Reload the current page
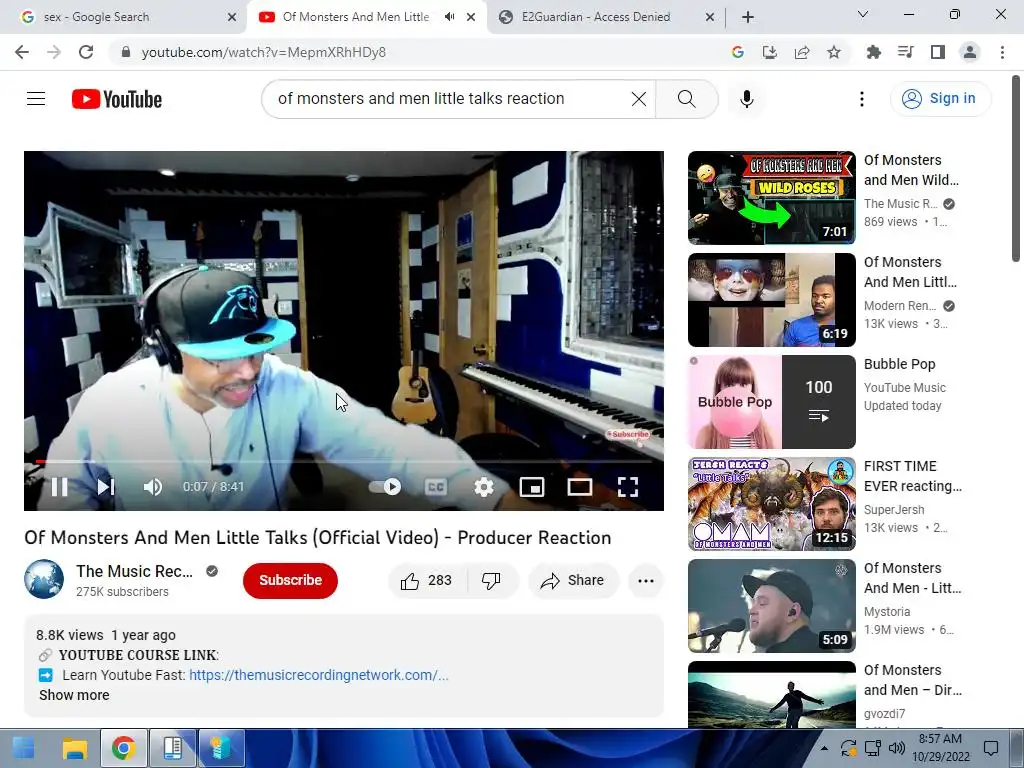Viewport: 1024px width, 768px height. (86, 52)
